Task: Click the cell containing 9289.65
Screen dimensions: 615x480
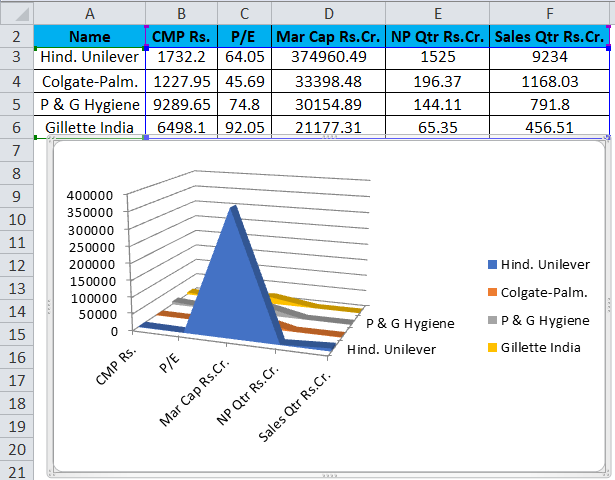Action: [181, 104]
